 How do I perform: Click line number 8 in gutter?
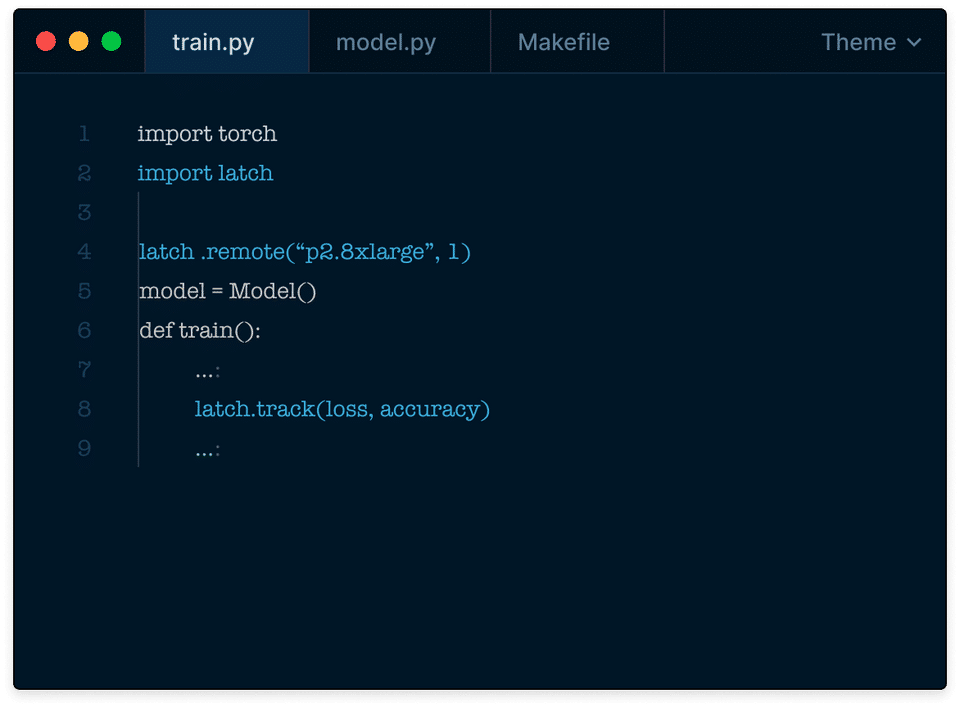[84, 409]
